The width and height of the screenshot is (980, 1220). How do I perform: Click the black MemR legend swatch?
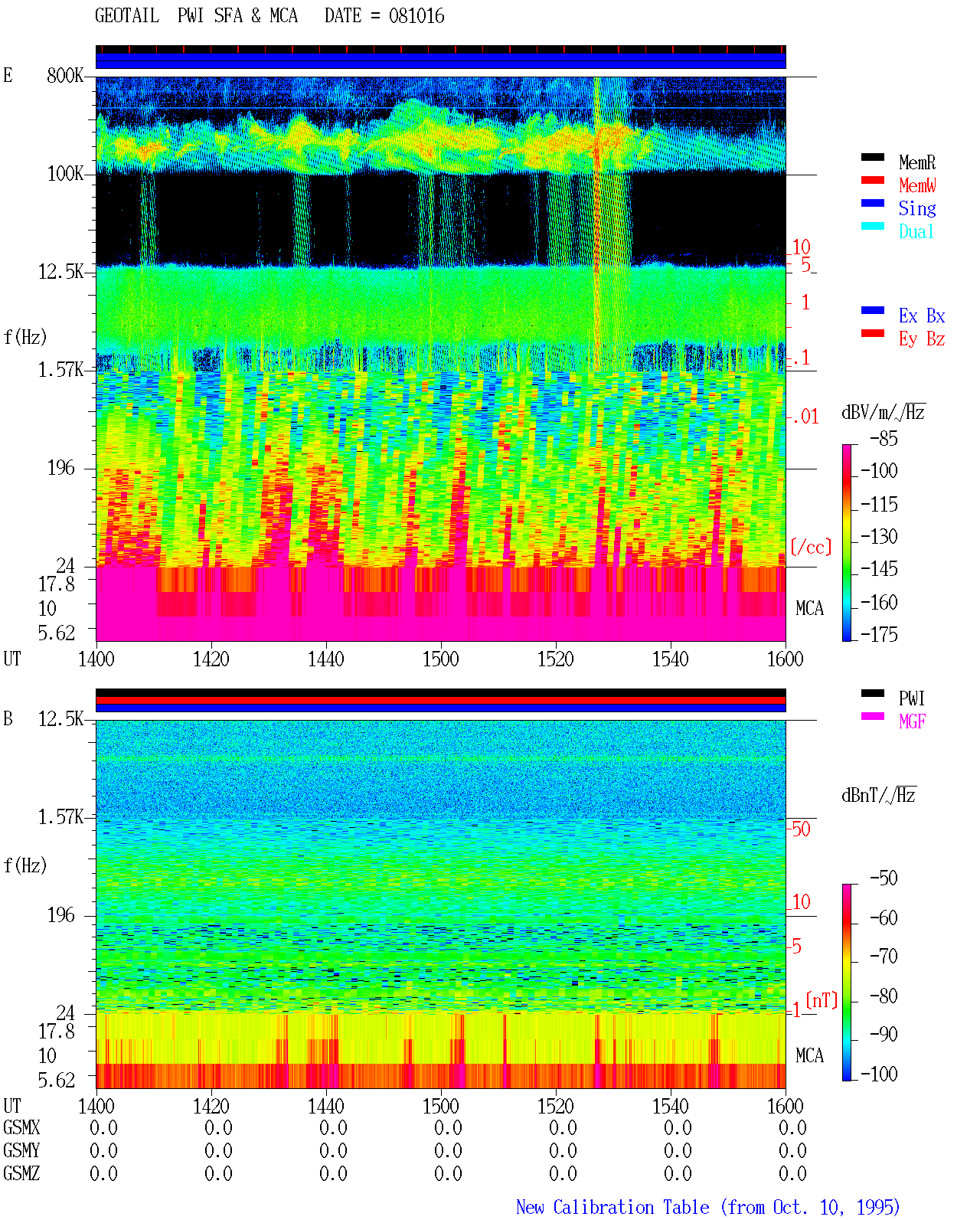point(873,158)
